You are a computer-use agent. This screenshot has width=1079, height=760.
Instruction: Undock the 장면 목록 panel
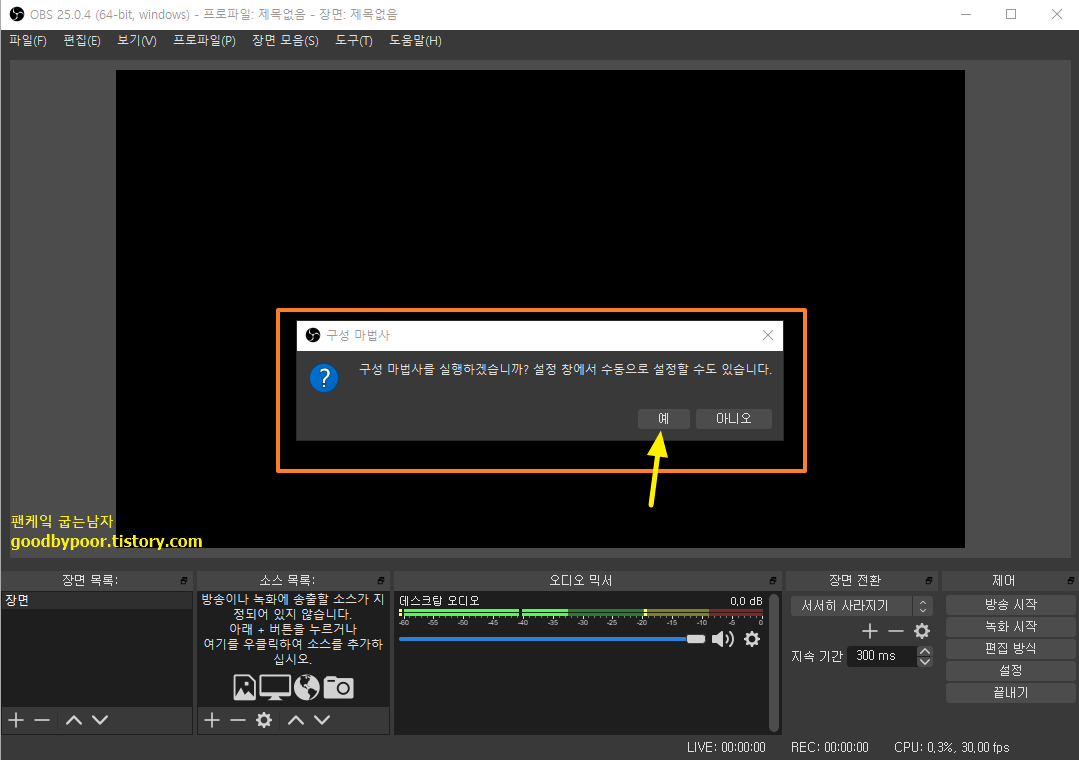(x=184, y=581)
